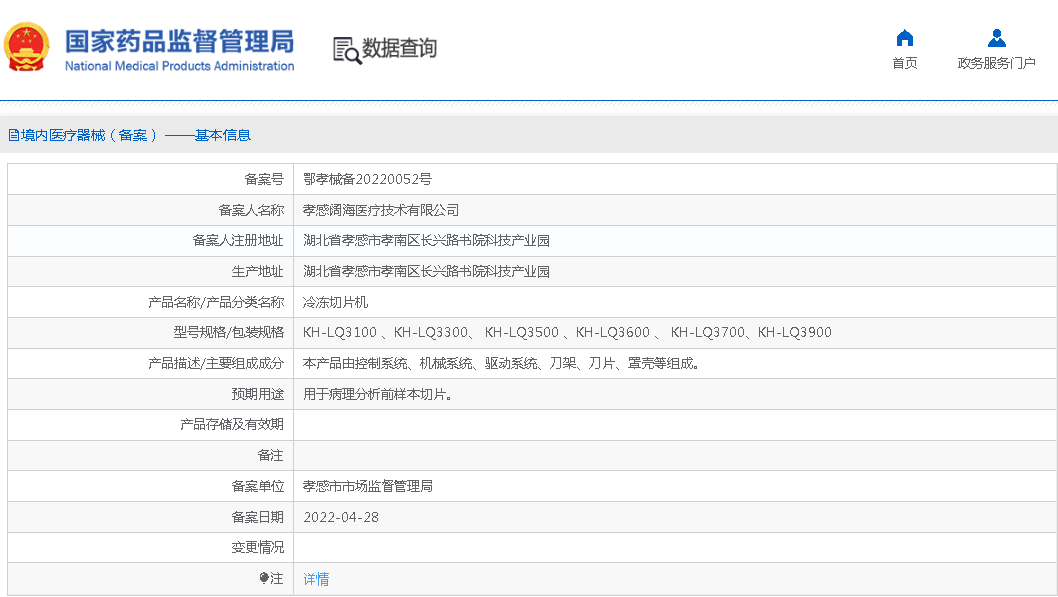Click the 数据查询 heading text
This screenshot has width=1058, height=597.
click(399, 48)
